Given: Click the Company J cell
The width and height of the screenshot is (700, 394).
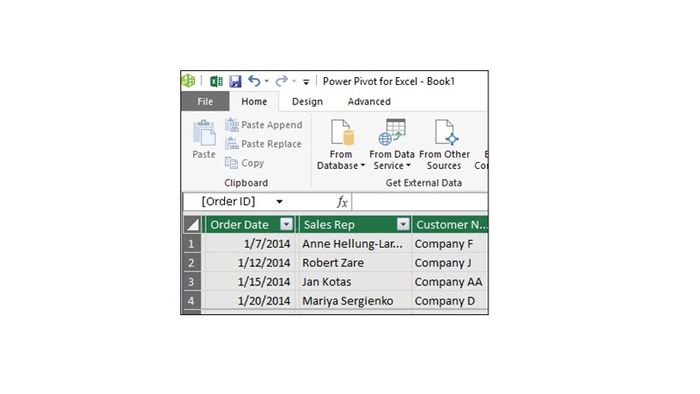Looking at the screenshot, I should coord(450,263).
